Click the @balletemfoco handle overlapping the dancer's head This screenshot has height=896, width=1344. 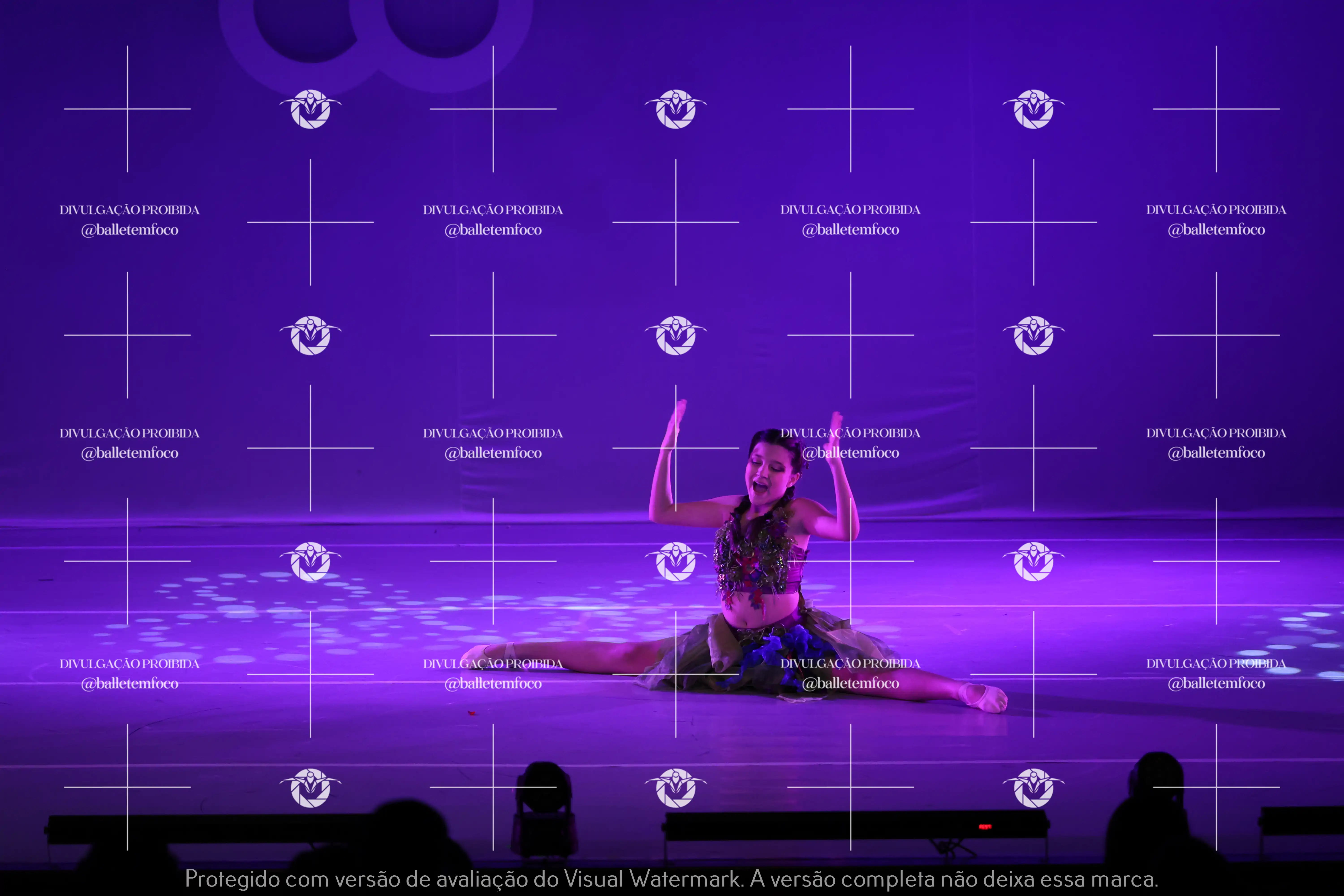(x=850, y=452)
